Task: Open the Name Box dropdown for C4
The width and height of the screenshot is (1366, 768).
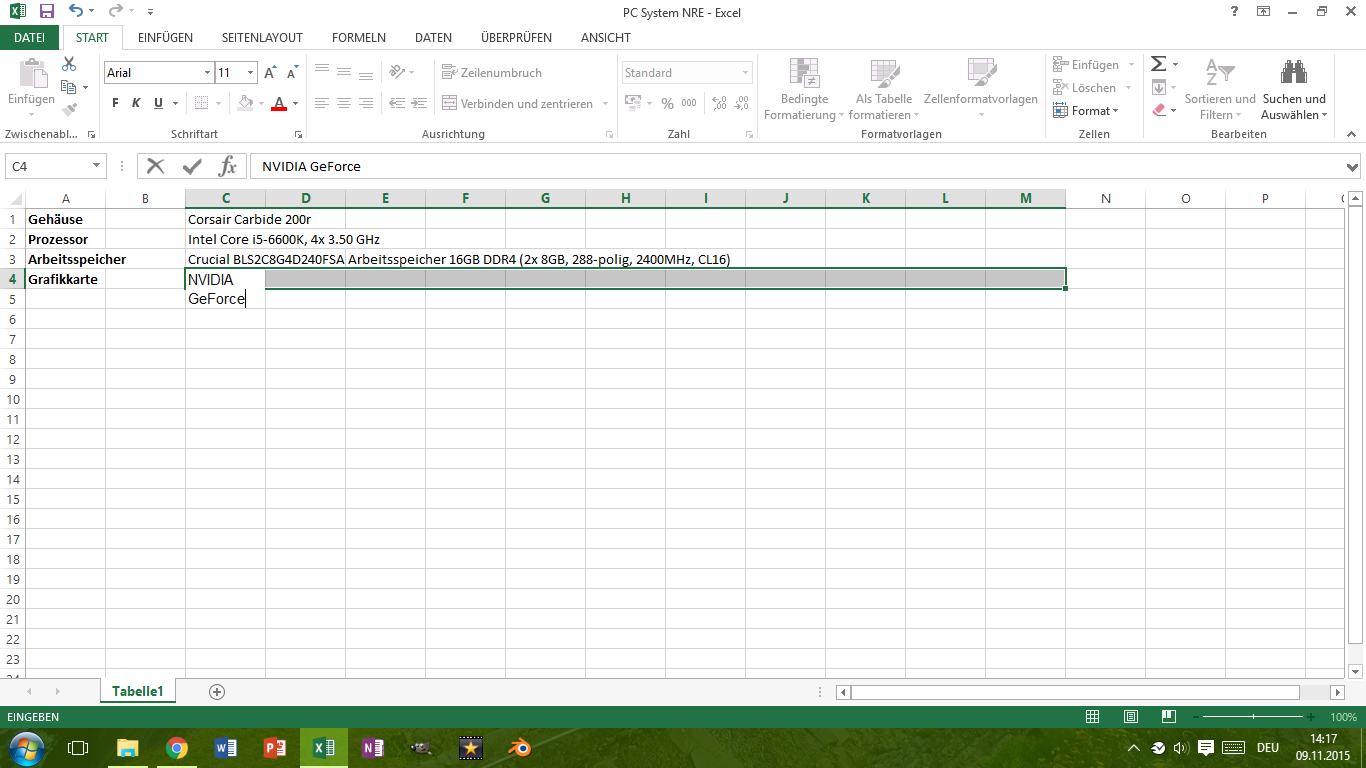Action: (x=97, y=166)
